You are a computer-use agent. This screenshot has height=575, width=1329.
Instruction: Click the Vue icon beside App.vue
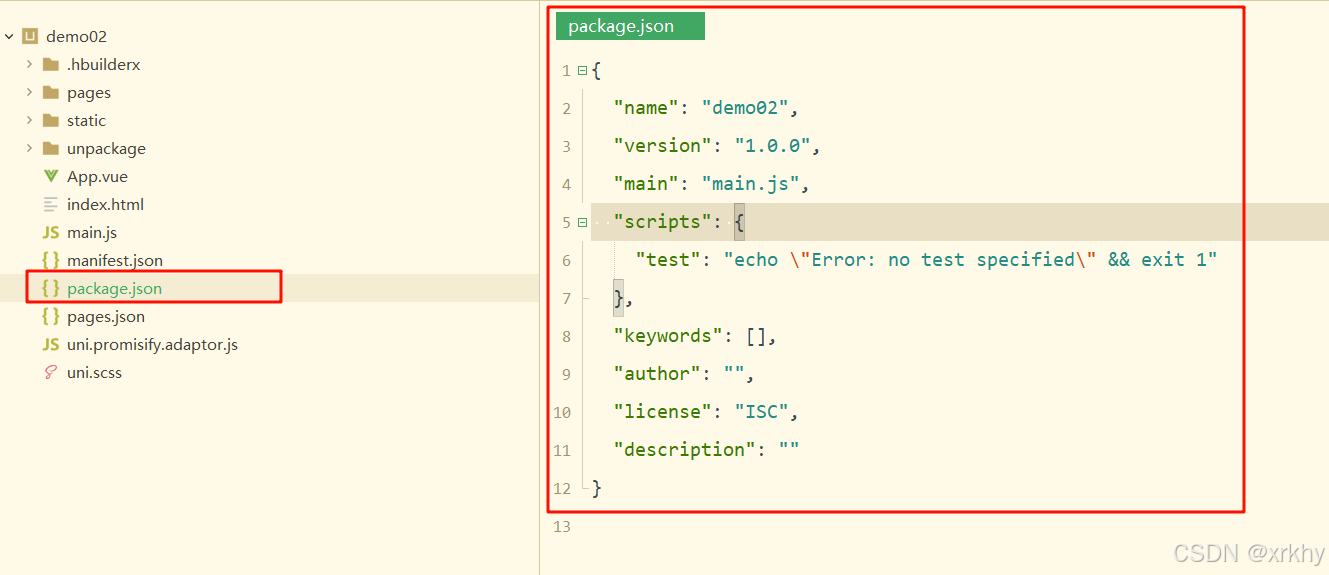click(x=51, y=177)
